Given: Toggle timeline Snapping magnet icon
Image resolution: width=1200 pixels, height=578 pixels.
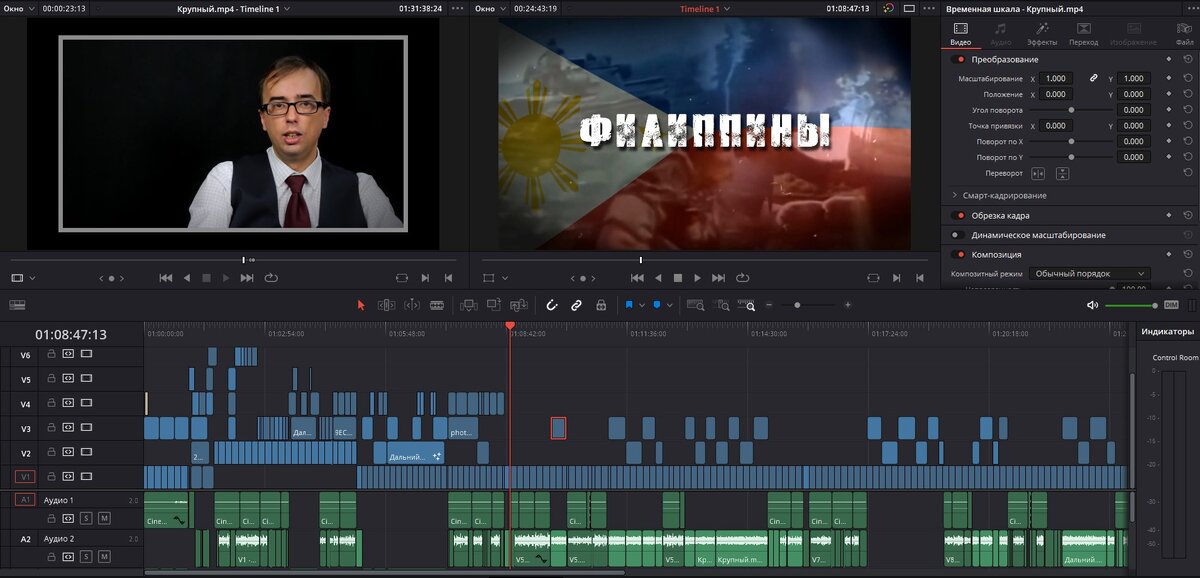Looking at the screenshot, I should pos(551,305).
